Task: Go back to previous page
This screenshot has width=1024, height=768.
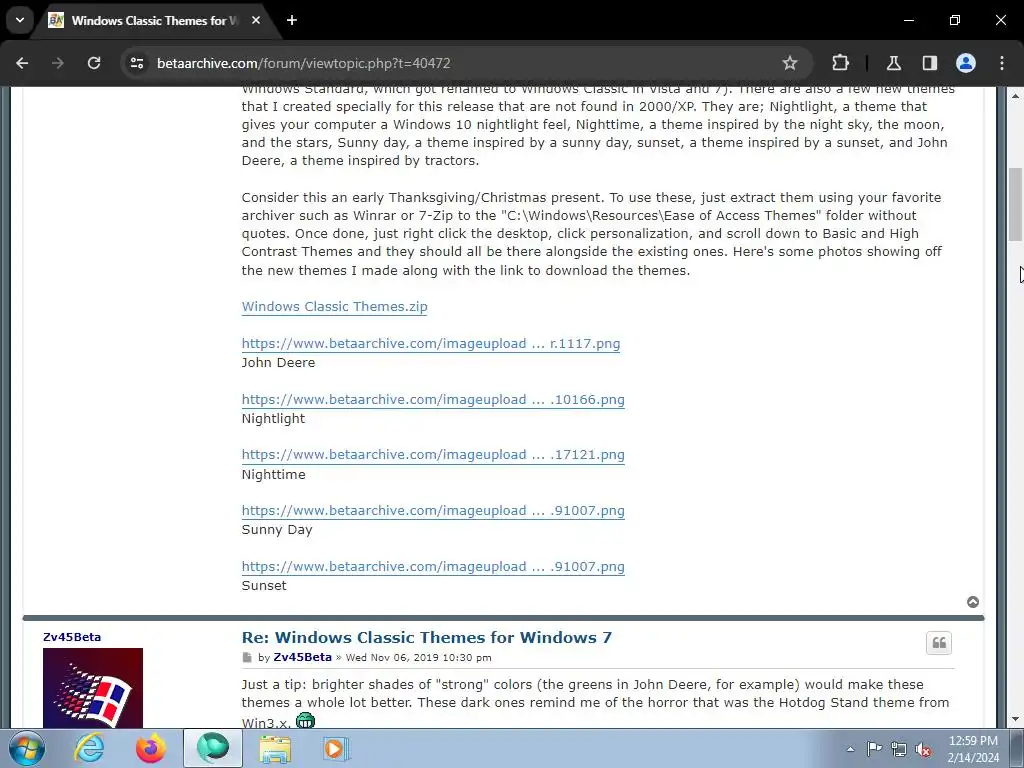Action: click(x=22, y=63)
